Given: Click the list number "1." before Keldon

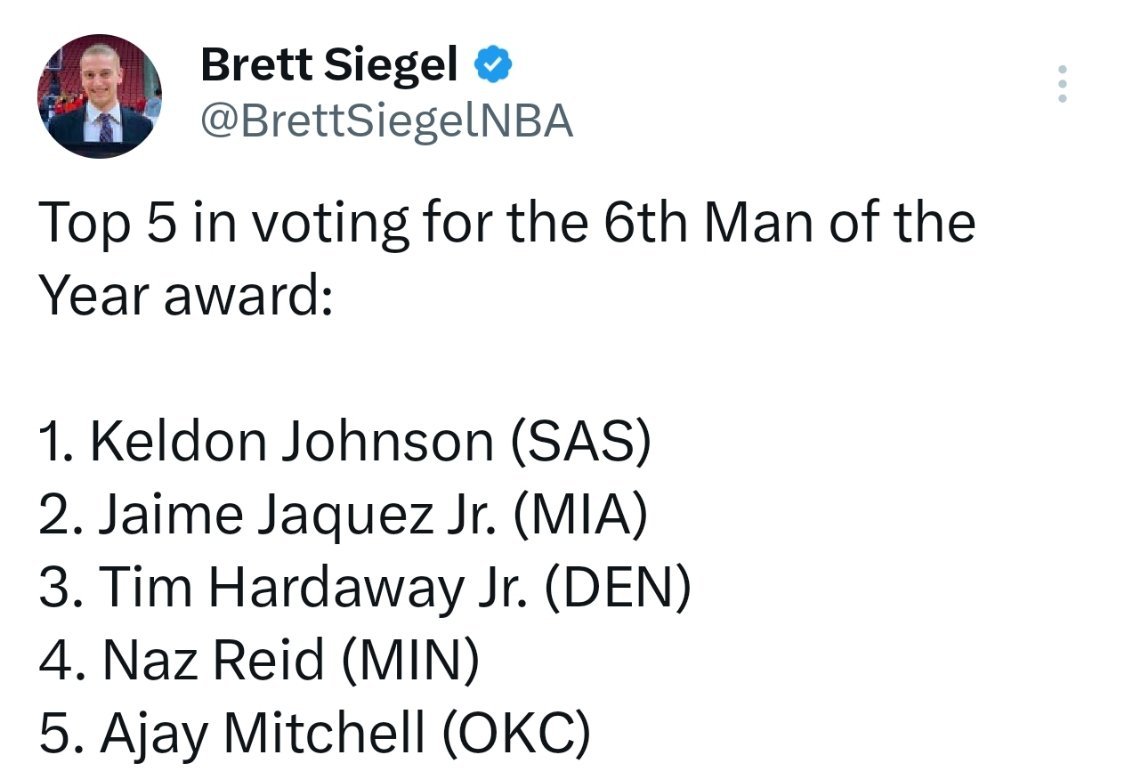Looking at the screenshot, I should coord(58,442).
